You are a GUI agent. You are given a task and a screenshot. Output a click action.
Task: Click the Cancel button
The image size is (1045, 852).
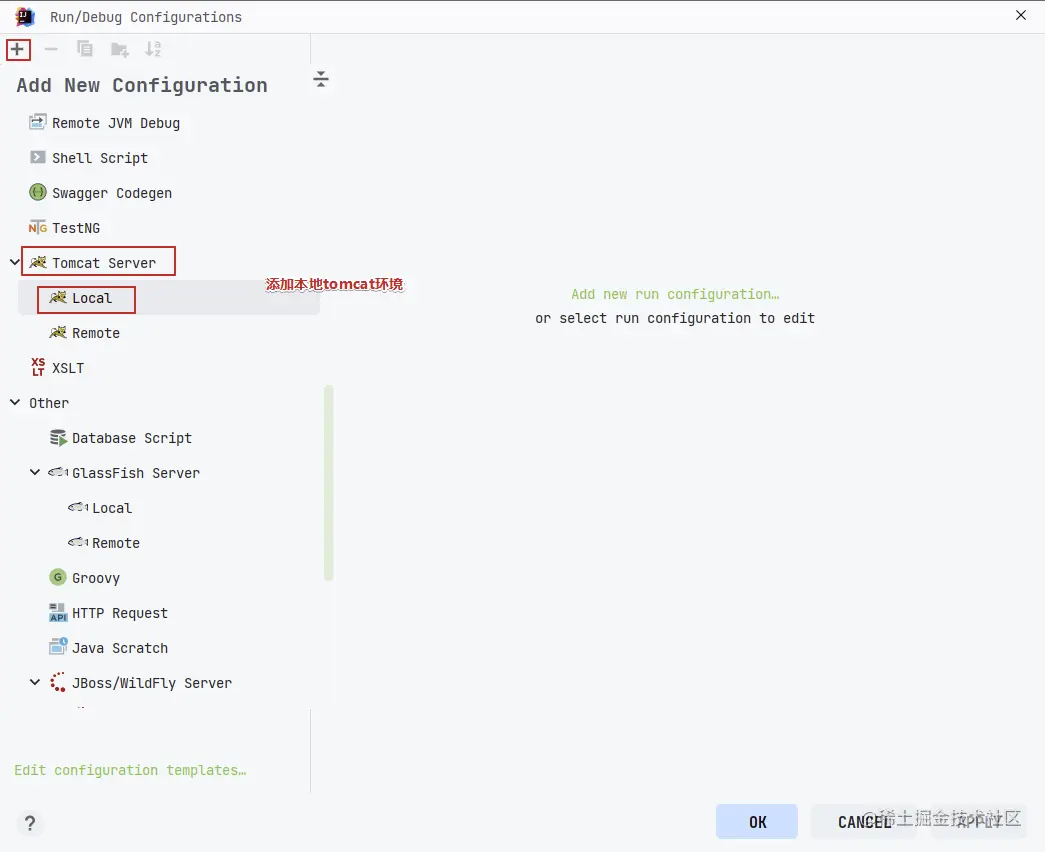tap(864, 821)
